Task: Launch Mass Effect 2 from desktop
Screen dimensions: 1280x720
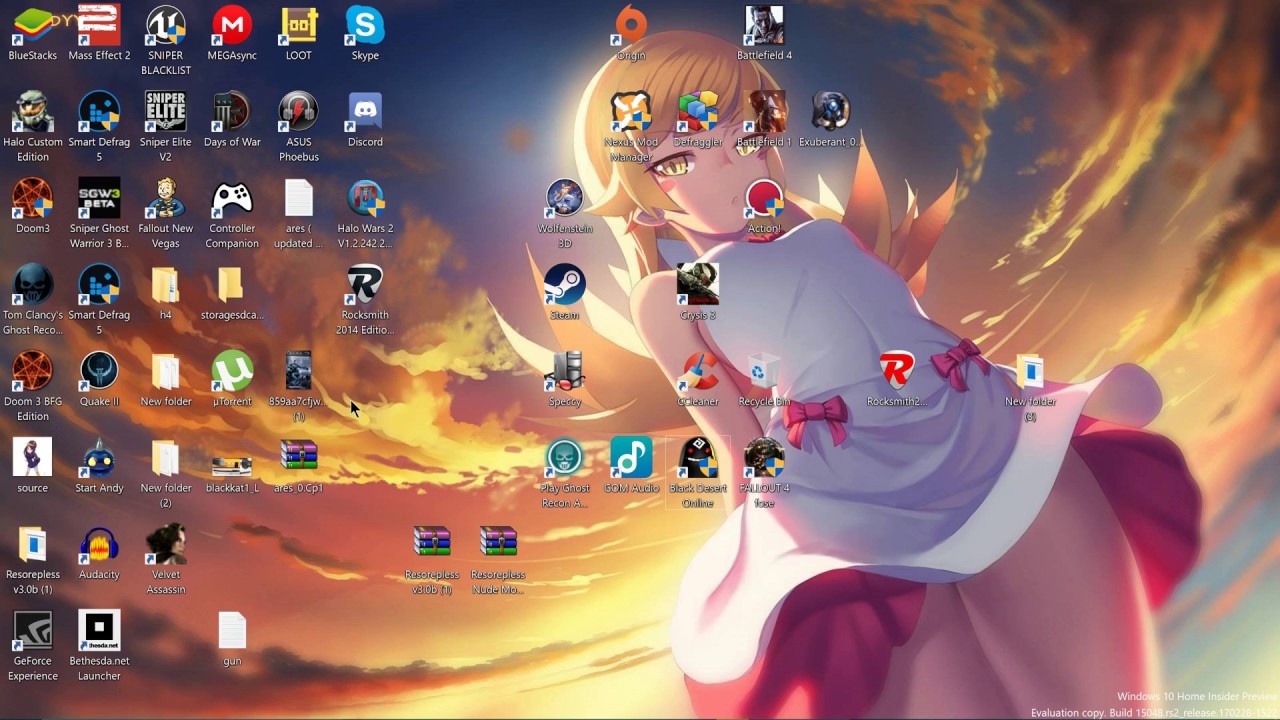Action: (99, 26)
